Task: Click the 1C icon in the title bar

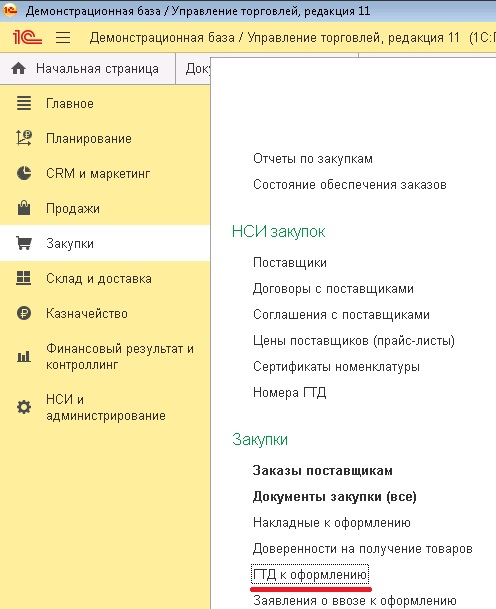Action: pos(10,10)
